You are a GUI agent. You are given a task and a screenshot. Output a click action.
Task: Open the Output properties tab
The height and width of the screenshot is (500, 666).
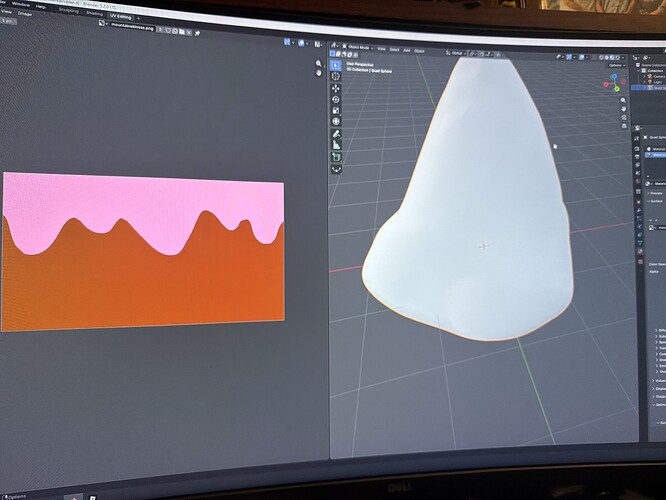click(637, 157)
